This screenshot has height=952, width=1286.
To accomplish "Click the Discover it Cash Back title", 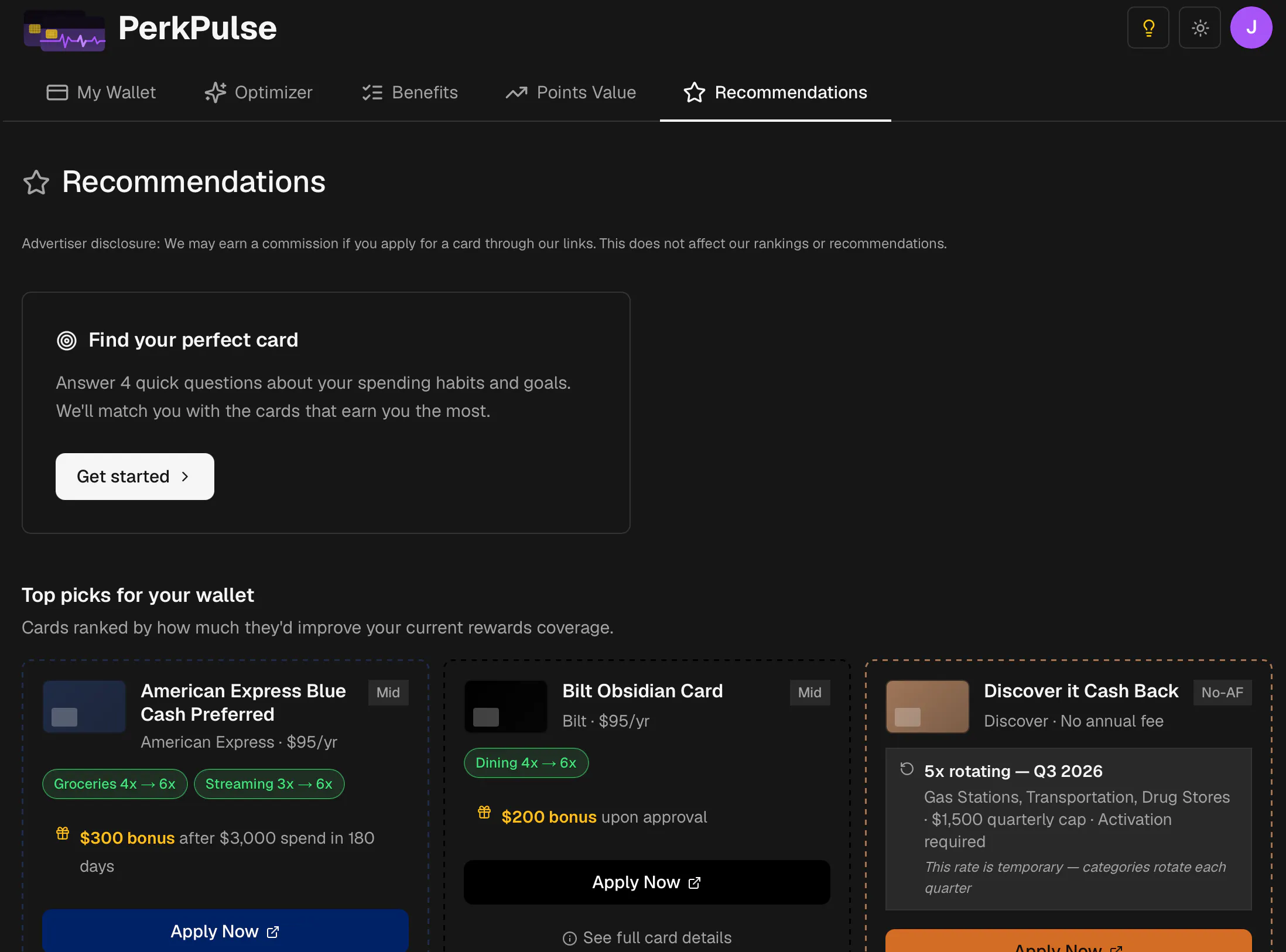I will pyautogui.click(x=1081, y=691).
